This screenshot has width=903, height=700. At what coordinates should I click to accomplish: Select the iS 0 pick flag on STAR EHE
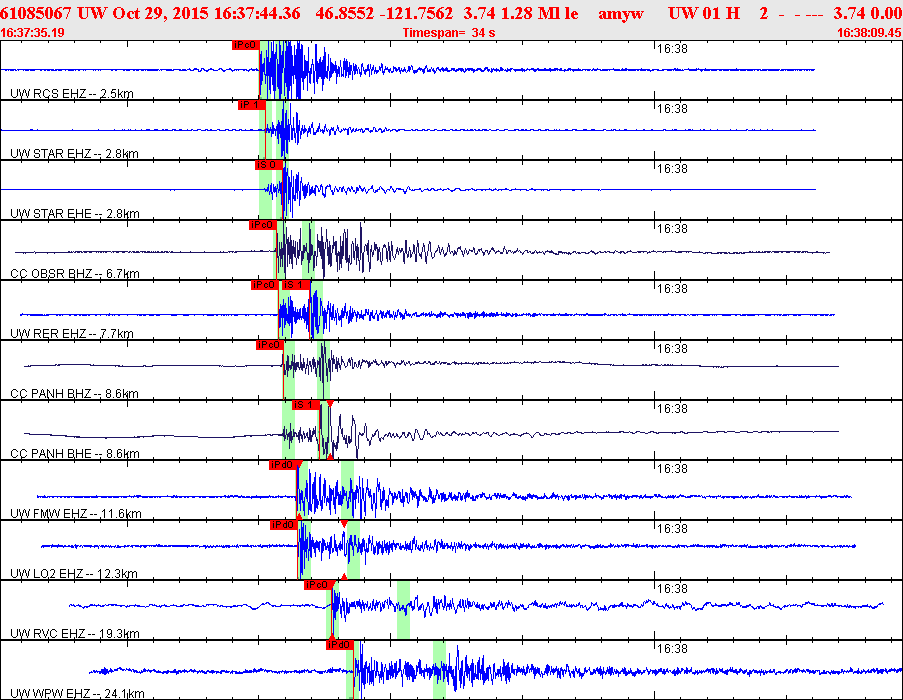tap(269, 165)
